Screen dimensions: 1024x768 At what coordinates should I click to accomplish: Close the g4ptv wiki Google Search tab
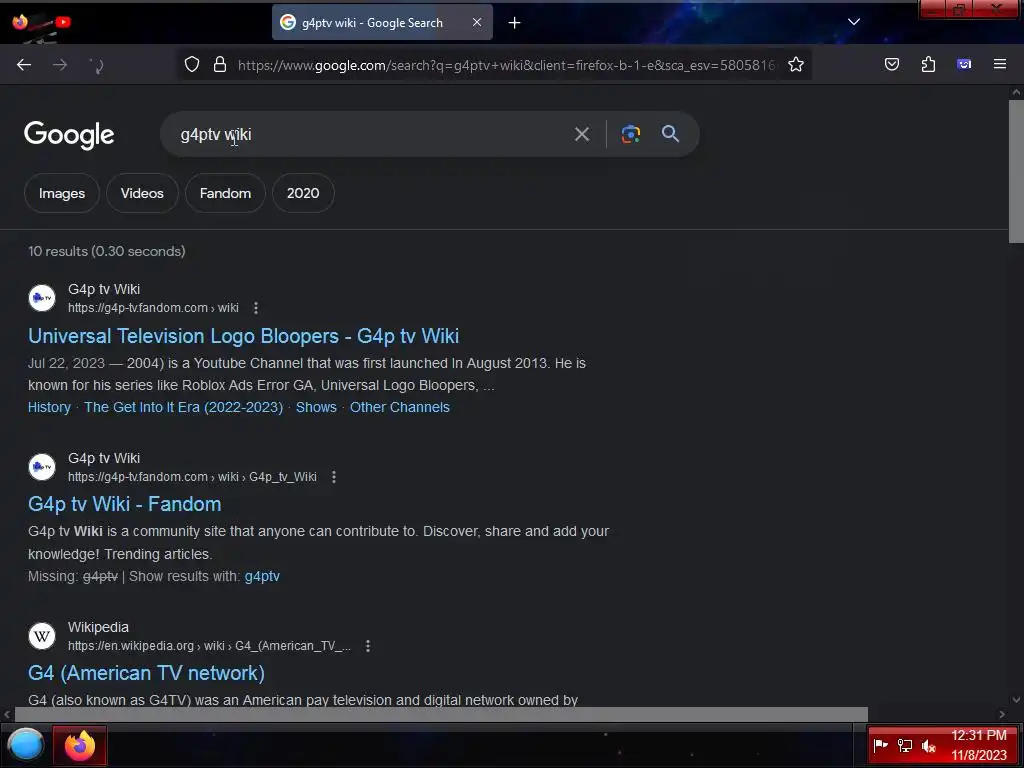pos(477,22)
